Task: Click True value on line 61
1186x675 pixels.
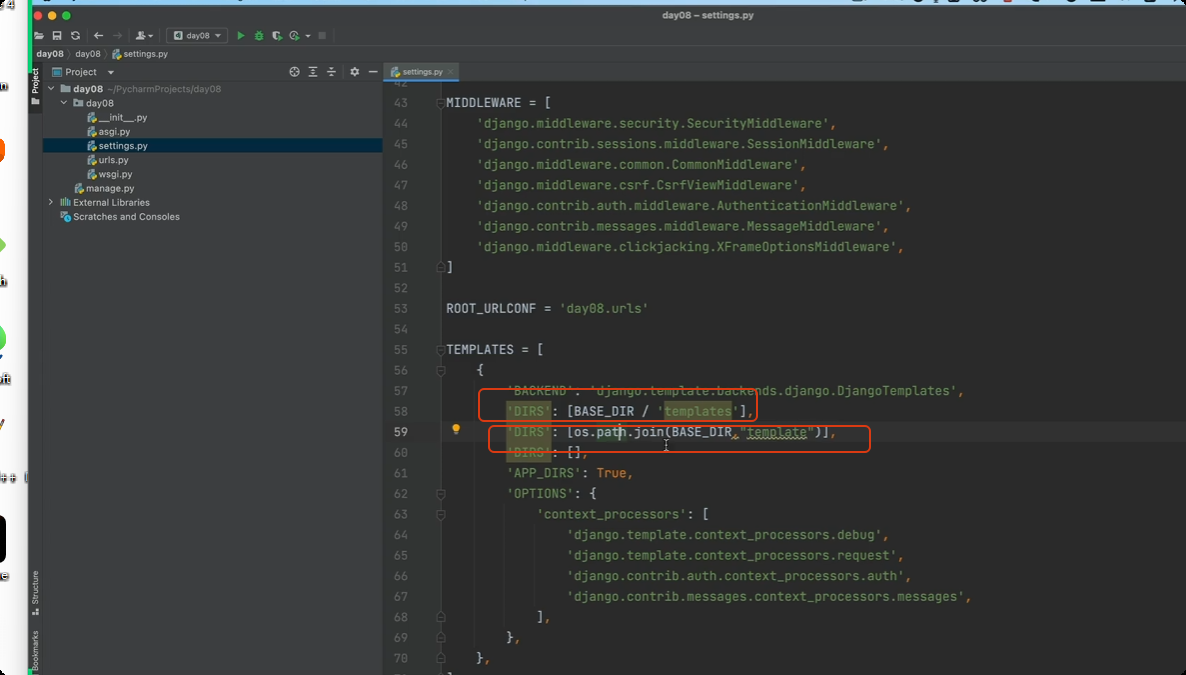Action: click(611, 473)
